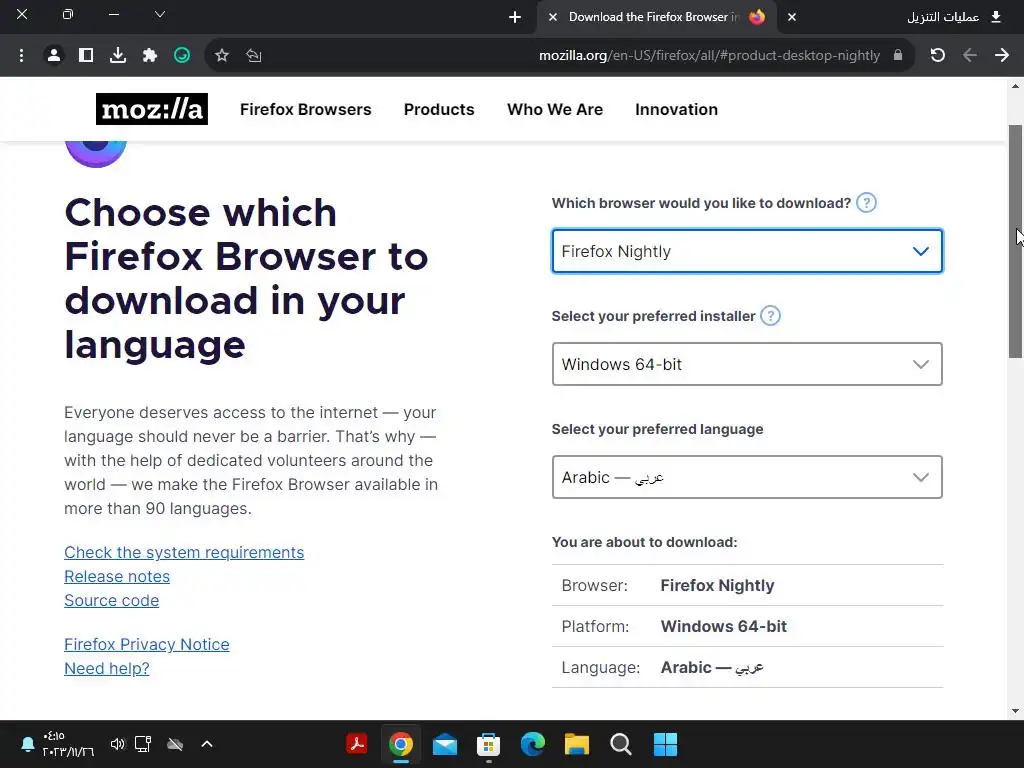Click the display project tray icon
1024x768 pixels.
point(143,744)
